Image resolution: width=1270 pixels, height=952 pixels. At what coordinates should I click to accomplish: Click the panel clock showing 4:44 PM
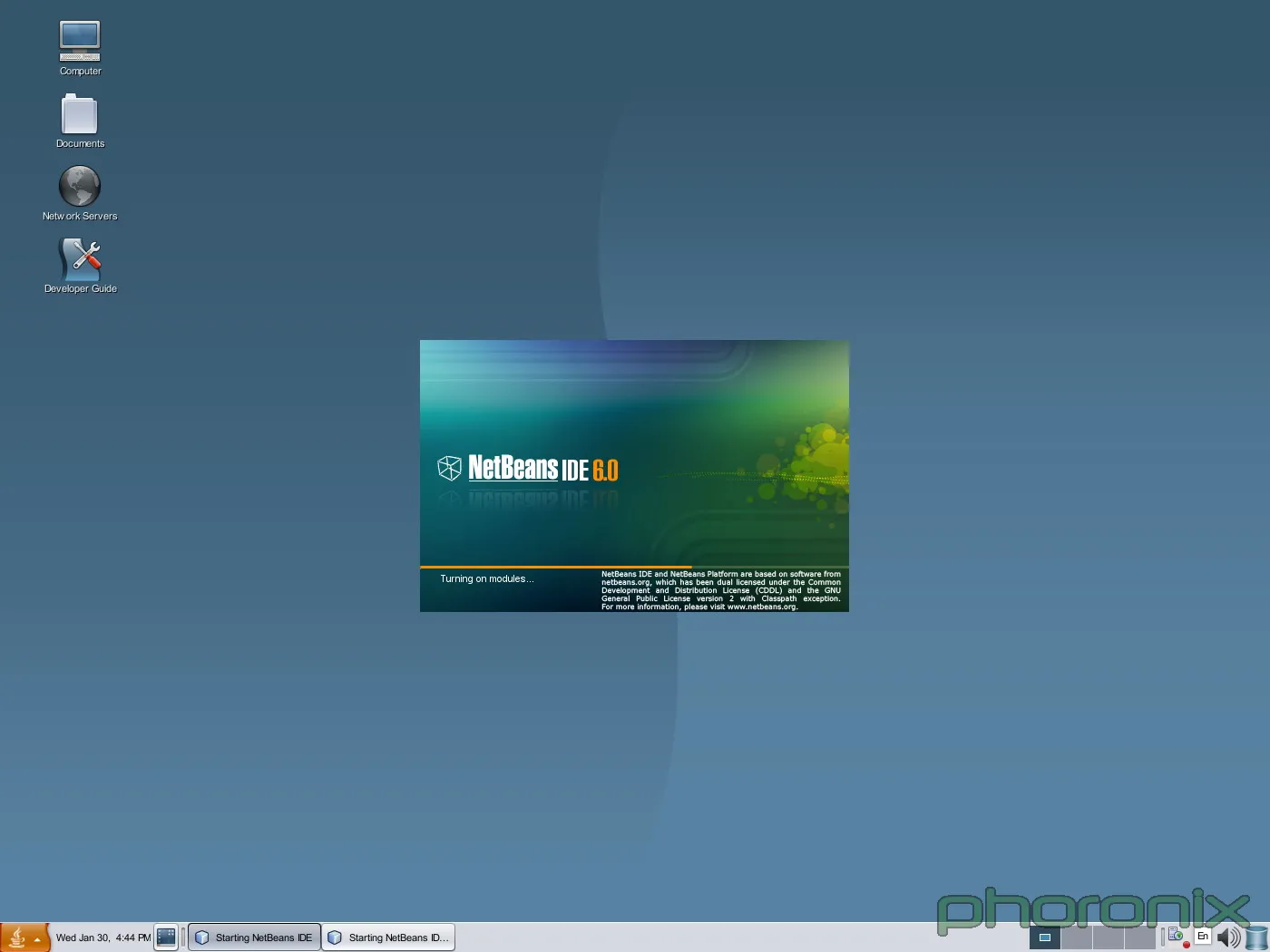103,937
